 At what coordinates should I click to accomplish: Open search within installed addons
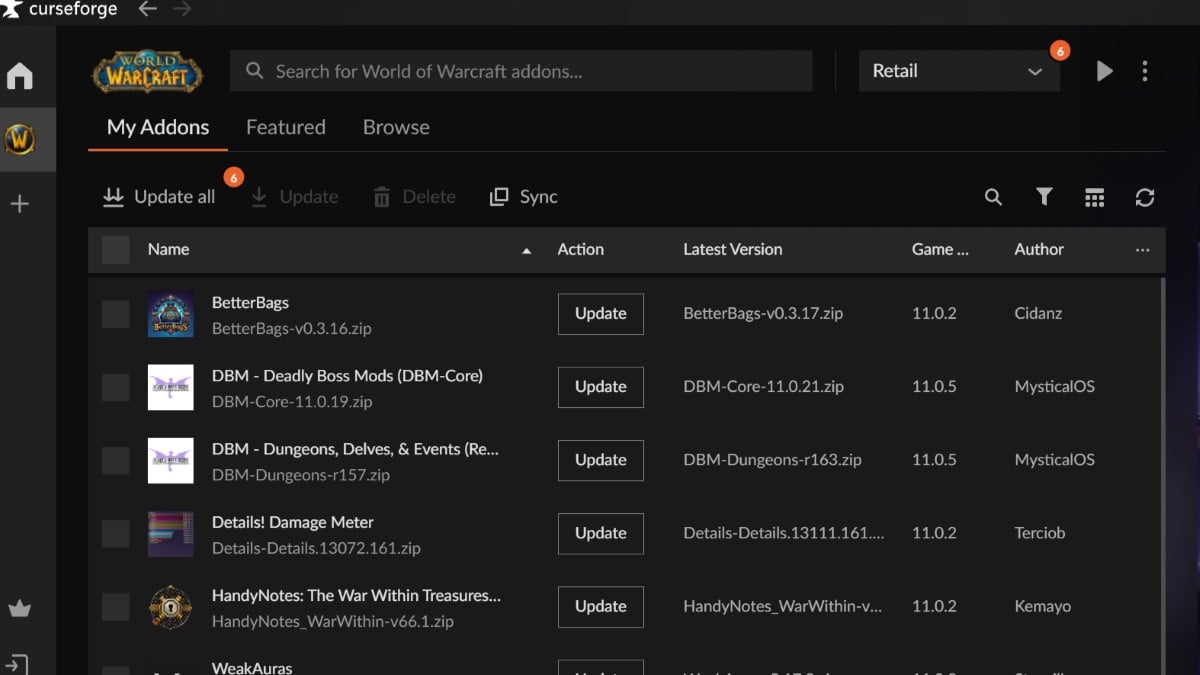pos(993,197)
